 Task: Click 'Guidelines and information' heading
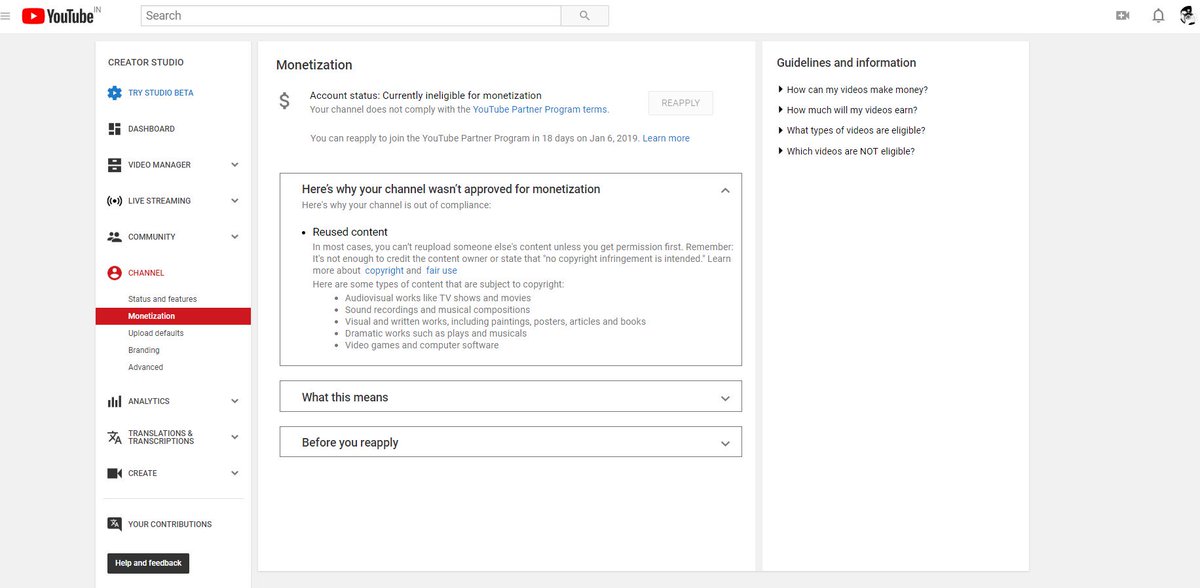click(x=846, y=63)
